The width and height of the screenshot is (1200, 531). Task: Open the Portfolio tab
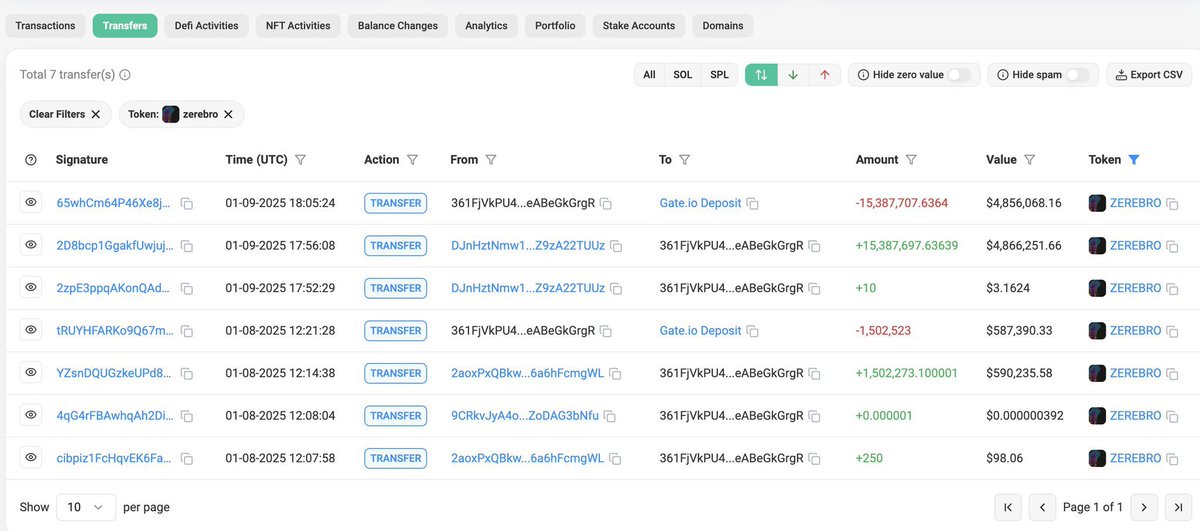pos(555,26)
